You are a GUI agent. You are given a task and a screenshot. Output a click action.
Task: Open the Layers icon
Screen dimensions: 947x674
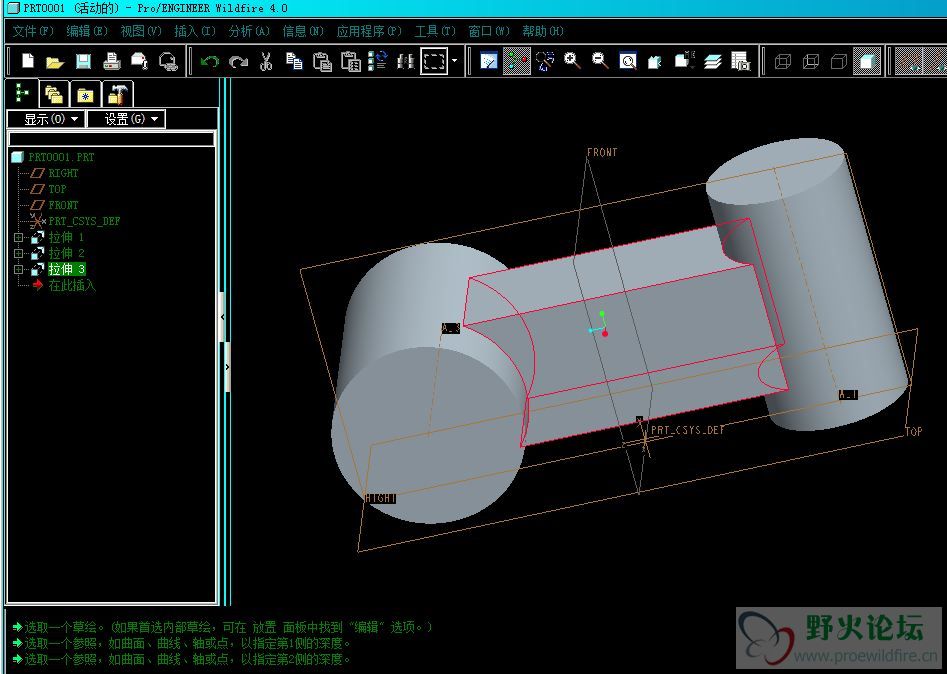tap(713, 61)
